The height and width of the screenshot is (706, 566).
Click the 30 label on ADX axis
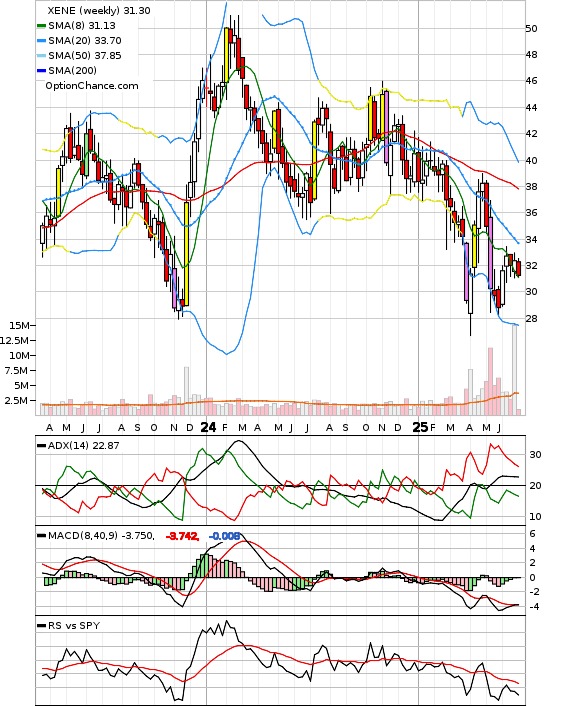pyautogui.click(x=535, y=454)
